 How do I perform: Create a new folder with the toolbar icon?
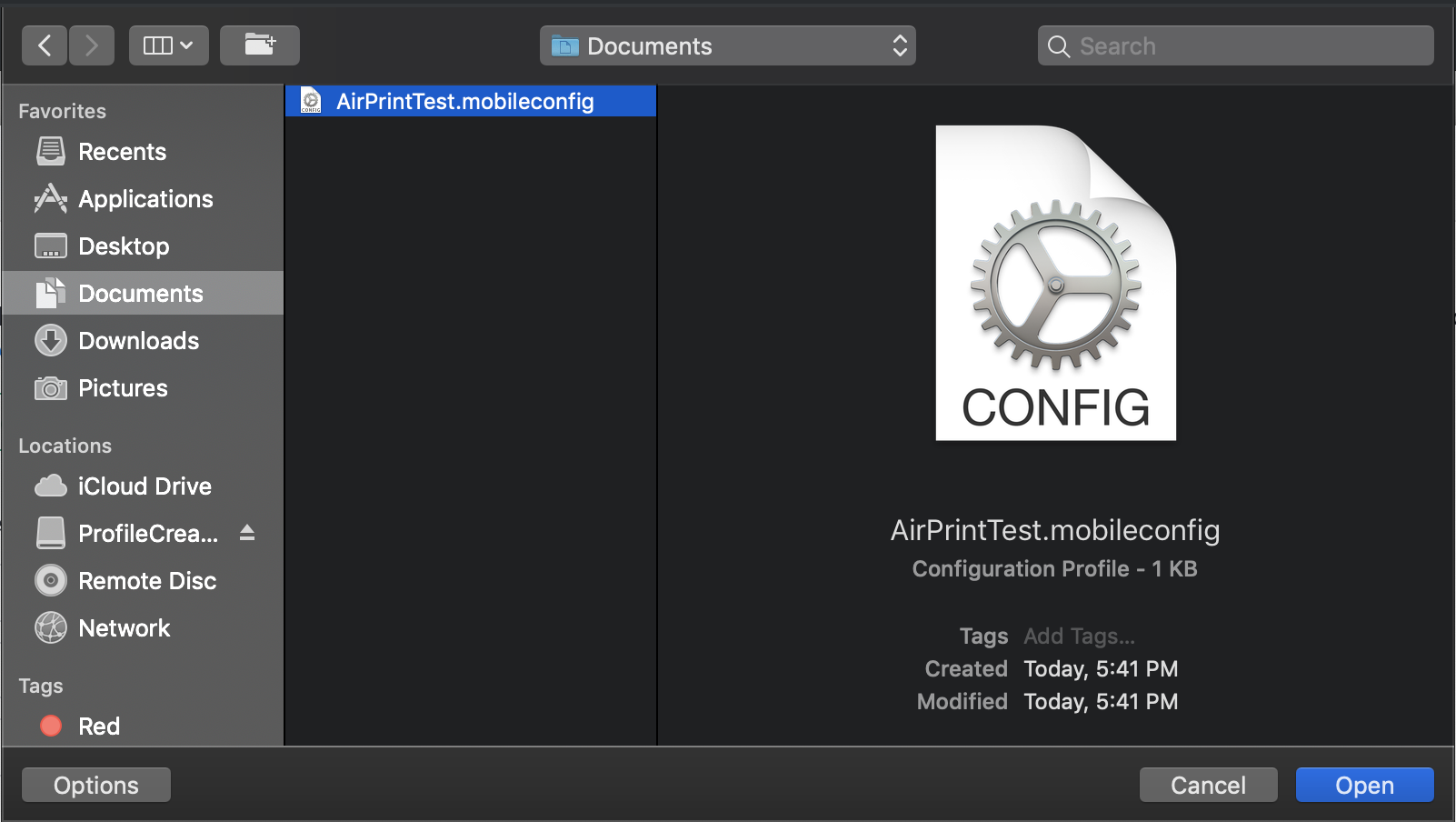click(260, 45)
